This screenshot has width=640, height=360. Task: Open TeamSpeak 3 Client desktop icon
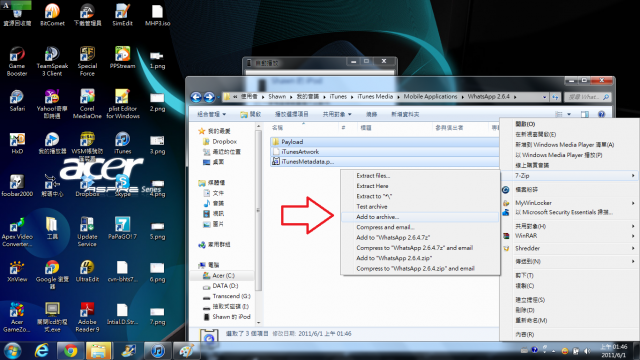[x=52, y=61]
